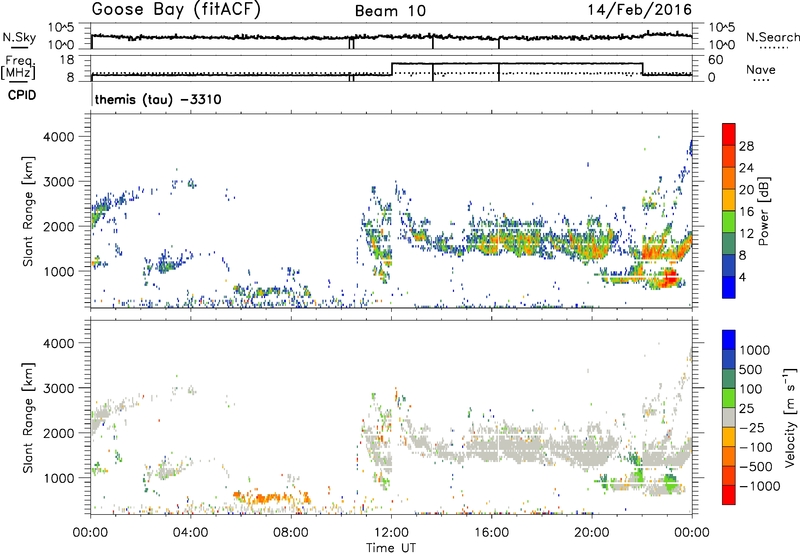
Task: Click the 'N.Sky' legend label
Action: coord(19,37)
